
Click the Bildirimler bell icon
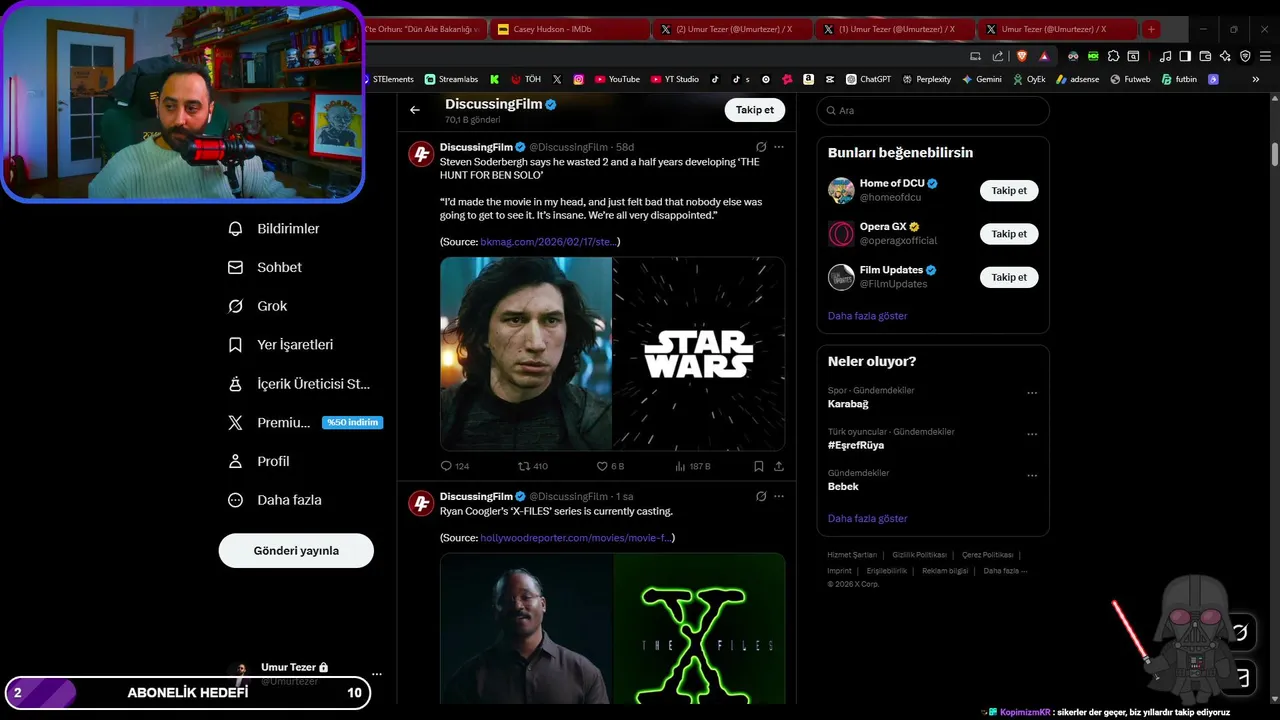(235, 229)
